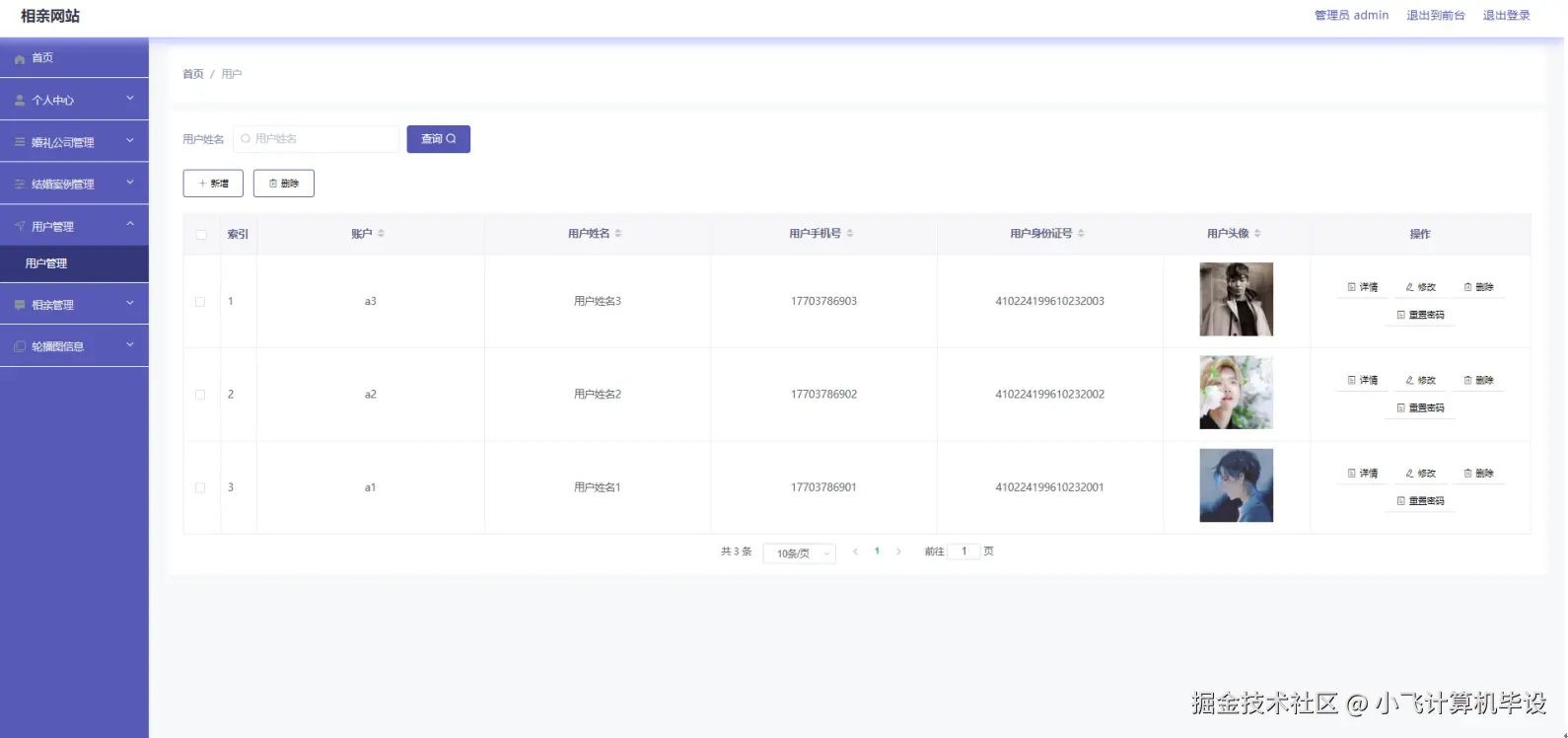Check the row checkbox for account a3
This screenshot has width=1568, height=738.
point(200,302)
